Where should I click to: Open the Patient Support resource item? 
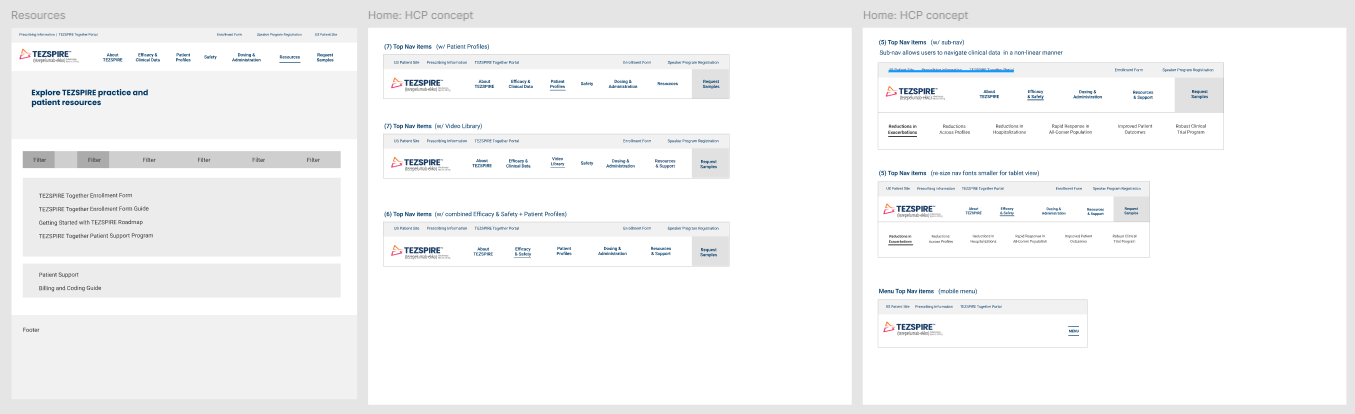click(x=59, y=274)
